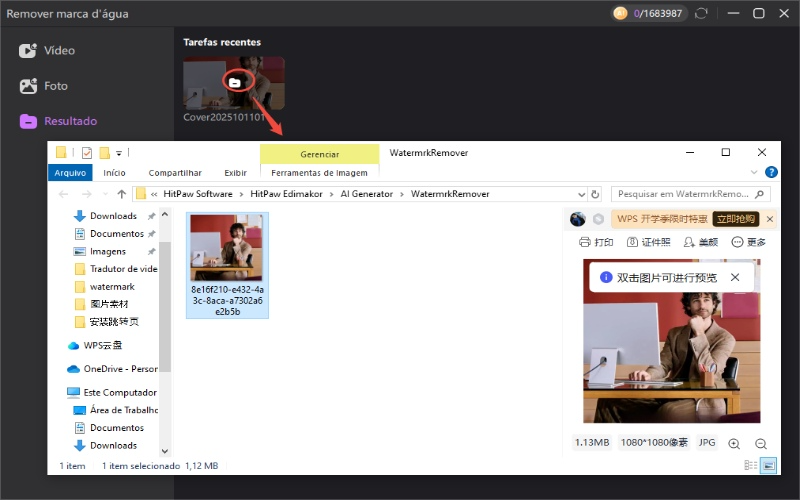Zoom out of the preview image
The height and width of the screenshot is (500, 800).
(x=760, y=443)
